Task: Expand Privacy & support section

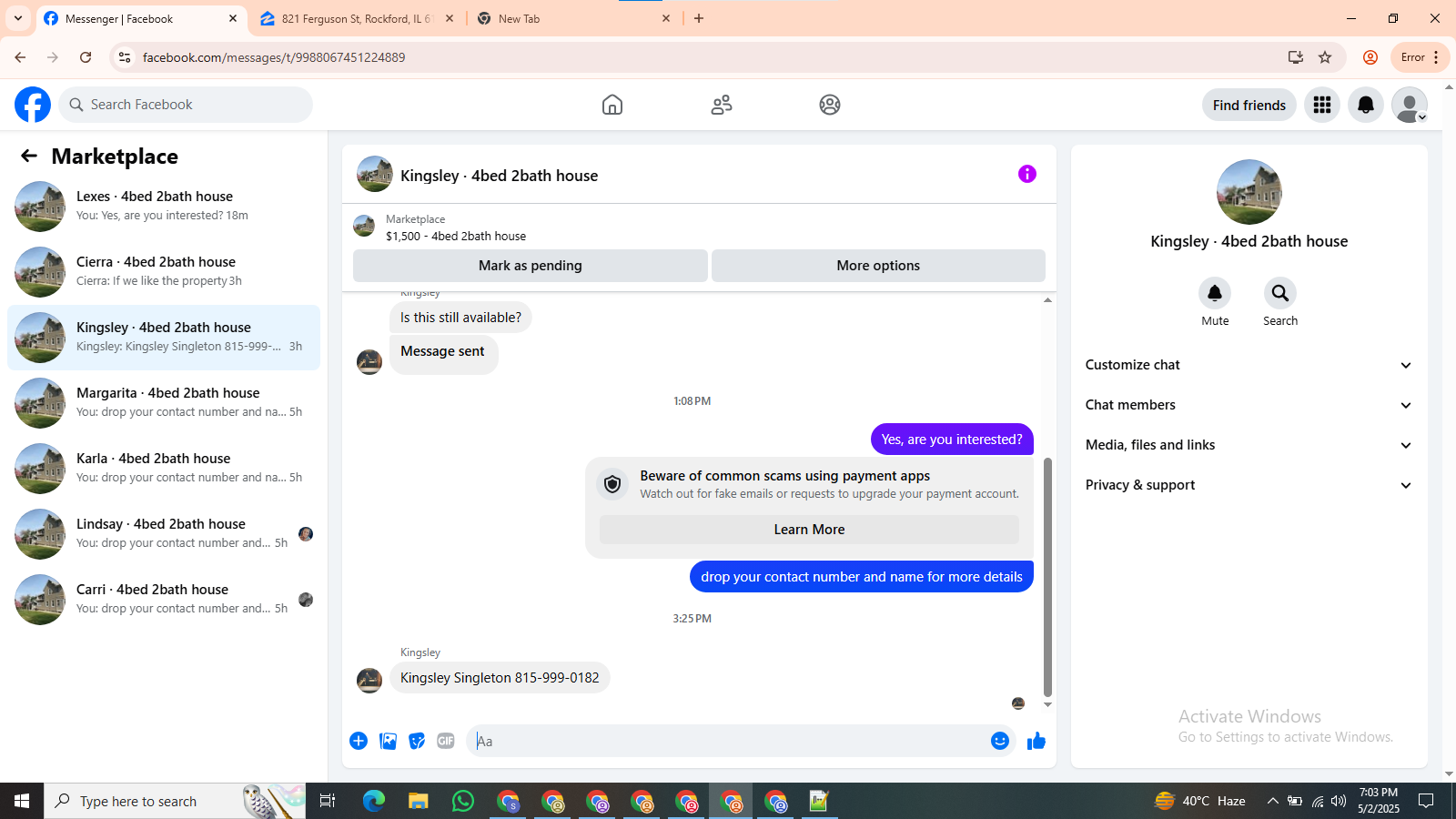Action: click(1249, 485)
